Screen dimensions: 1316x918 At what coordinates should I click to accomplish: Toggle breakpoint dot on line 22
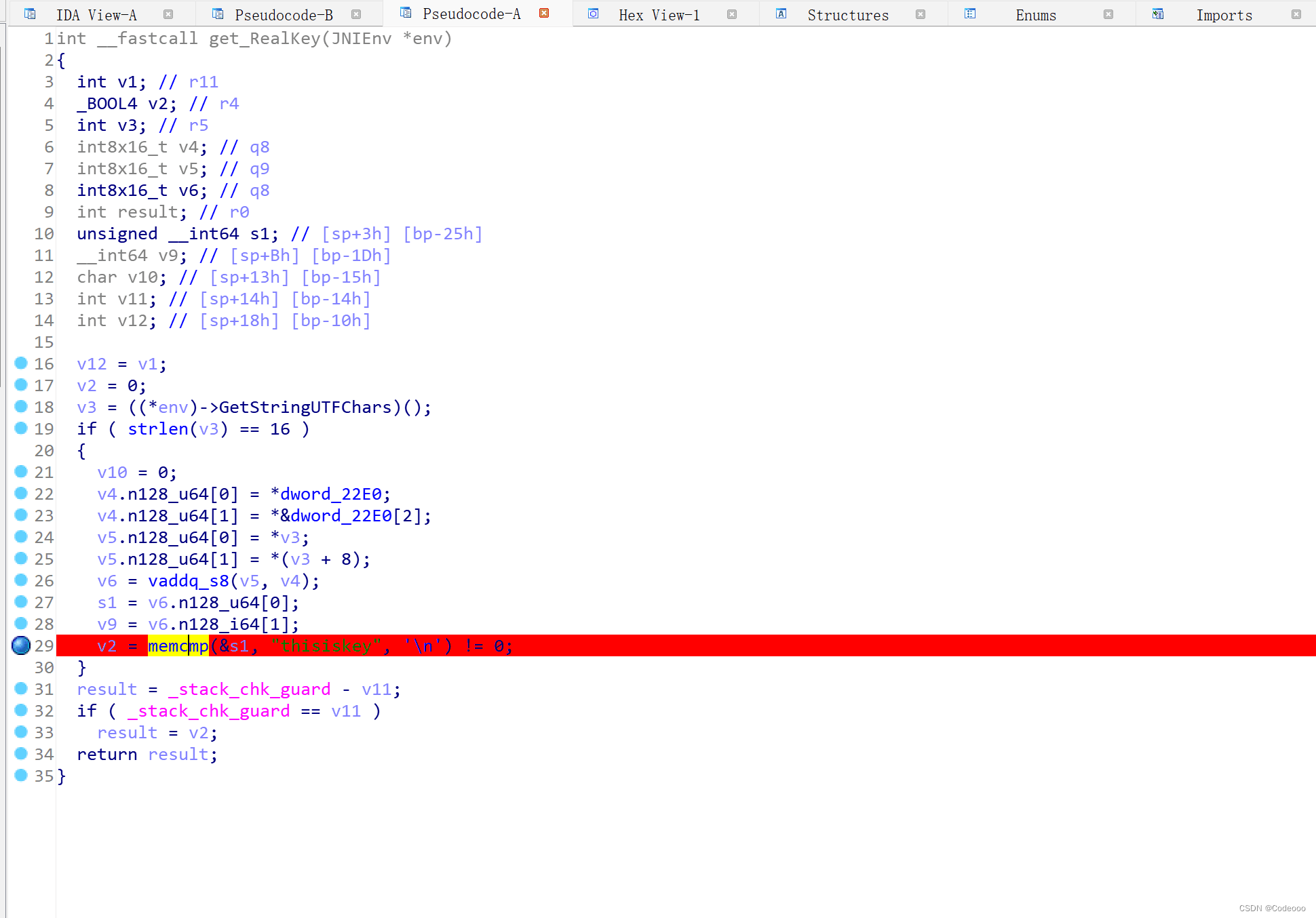[21, 493]
